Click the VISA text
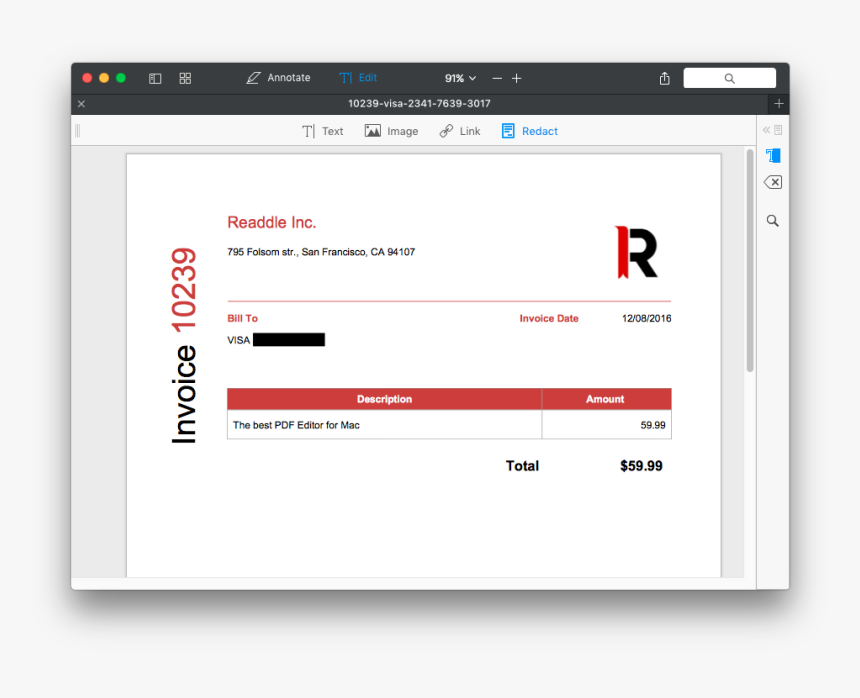The width and height of the screenshot is (860, 698). pyautogui.click(x=239, y=340)
